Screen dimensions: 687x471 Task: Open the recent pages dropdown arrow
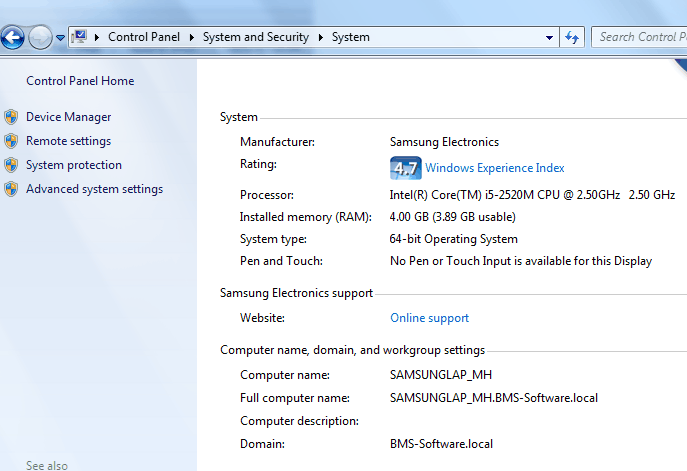pyautogui.click(x=60, y=38)
